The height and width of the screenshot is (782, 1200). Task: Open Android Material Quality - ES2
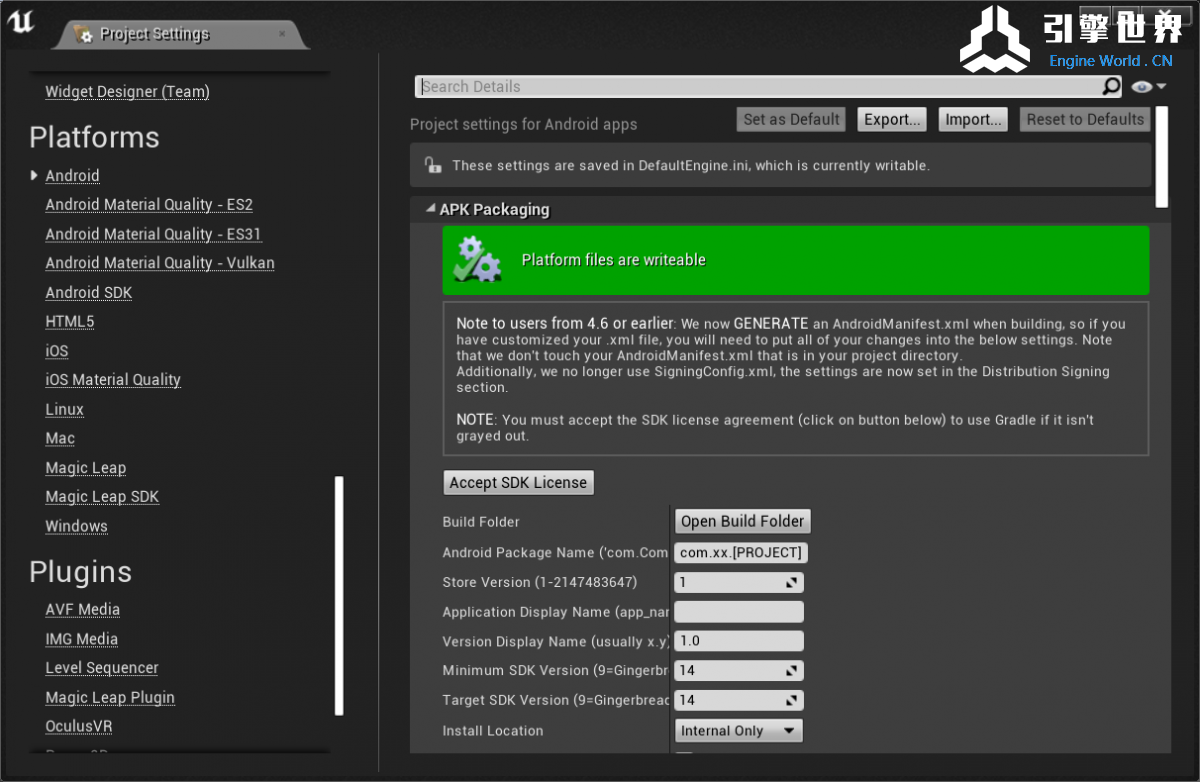(149, 205)
